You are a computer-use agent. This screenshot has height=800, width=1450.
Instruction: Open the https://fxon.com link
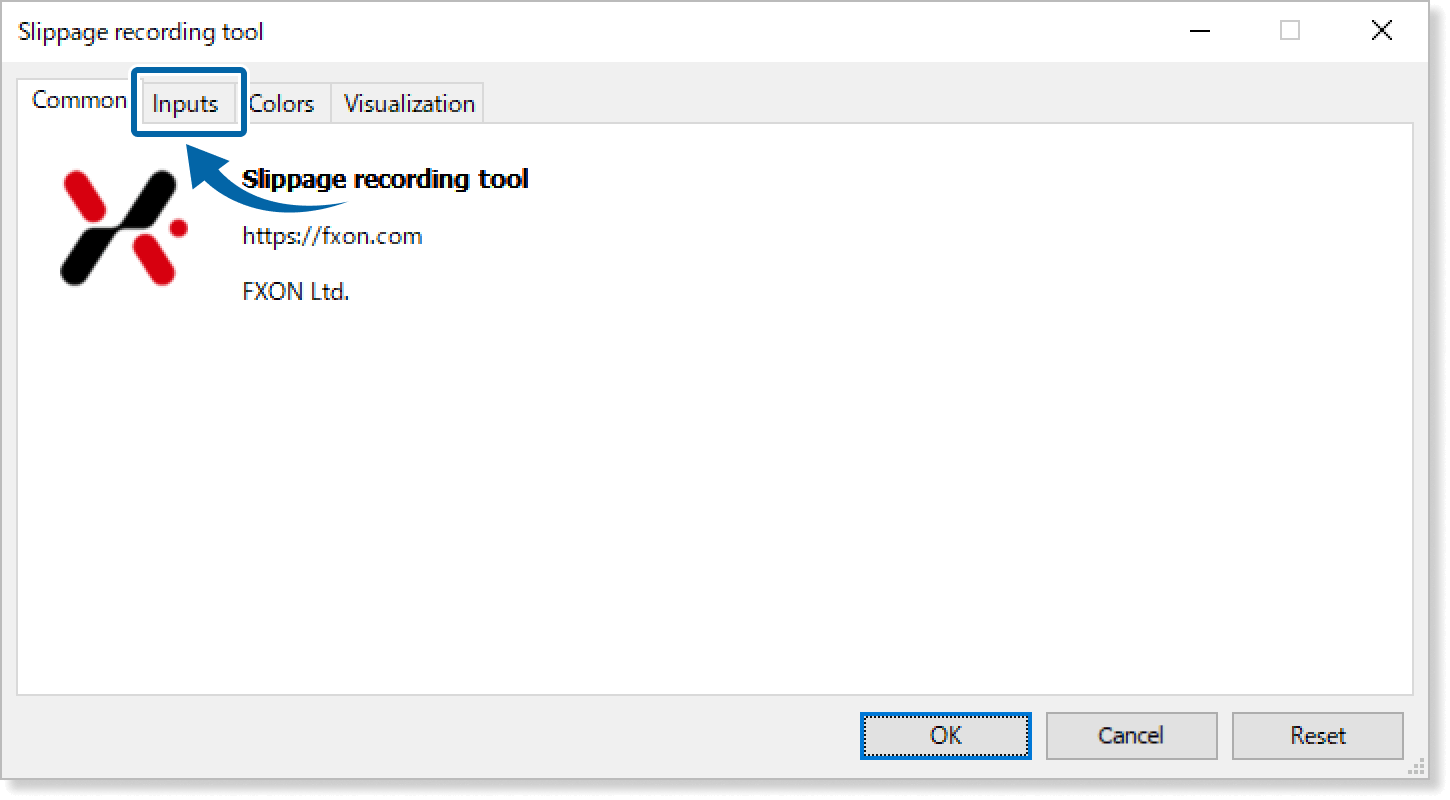click(332, 237)
